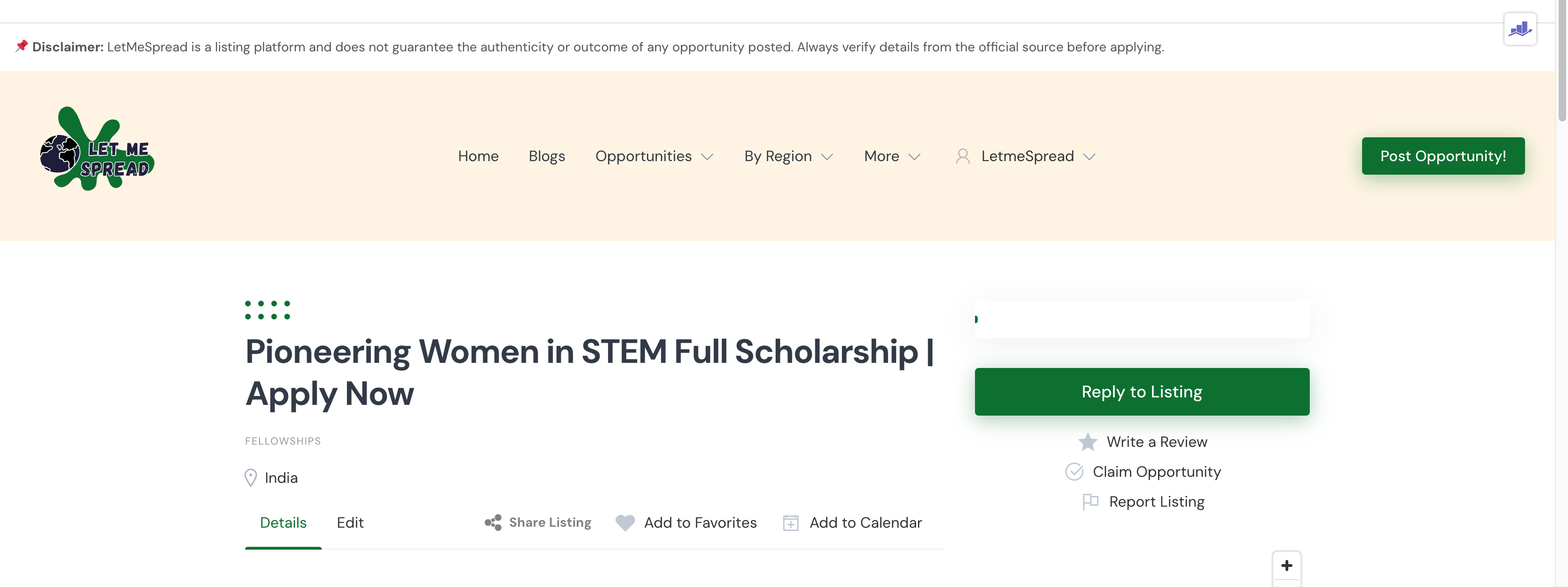This screenshot has height=587, width=1568.
Task: Open the More dropdown menu
Action: pyautogui.click(x=892, y=156)
